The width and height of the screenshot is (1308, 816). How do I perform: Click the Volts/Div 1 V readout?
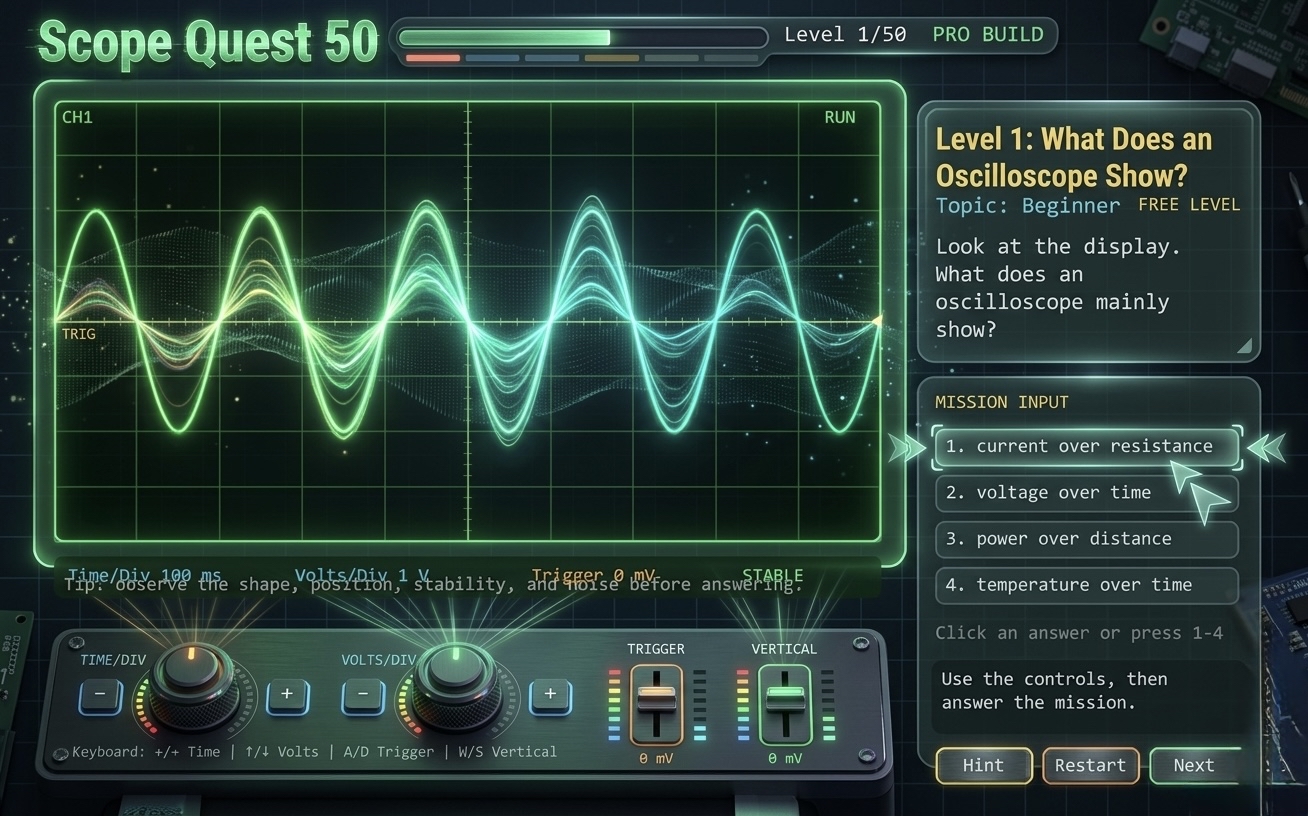362,576
